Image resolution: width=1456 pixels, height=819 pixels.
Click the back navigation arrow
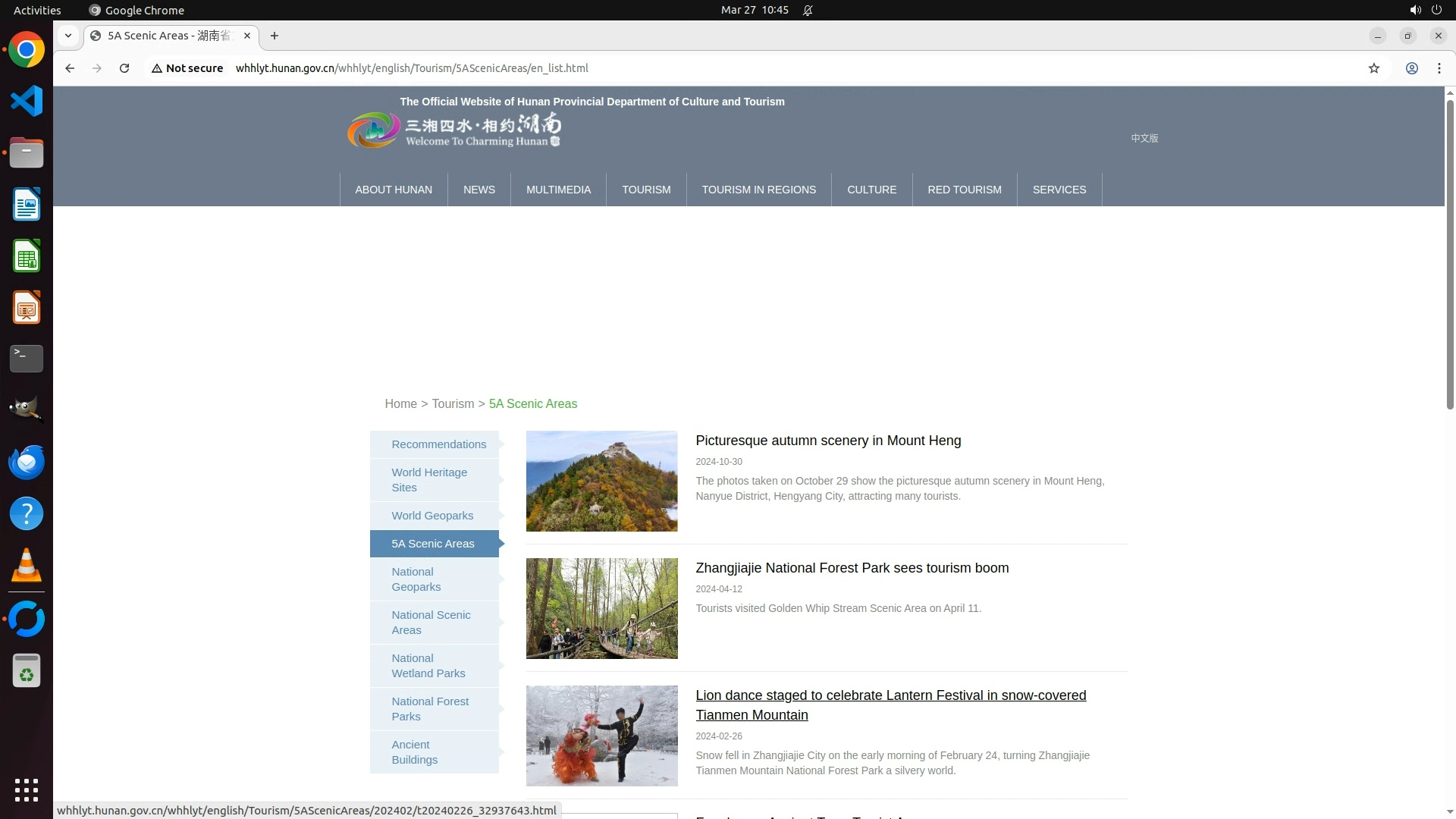point(70,68)
